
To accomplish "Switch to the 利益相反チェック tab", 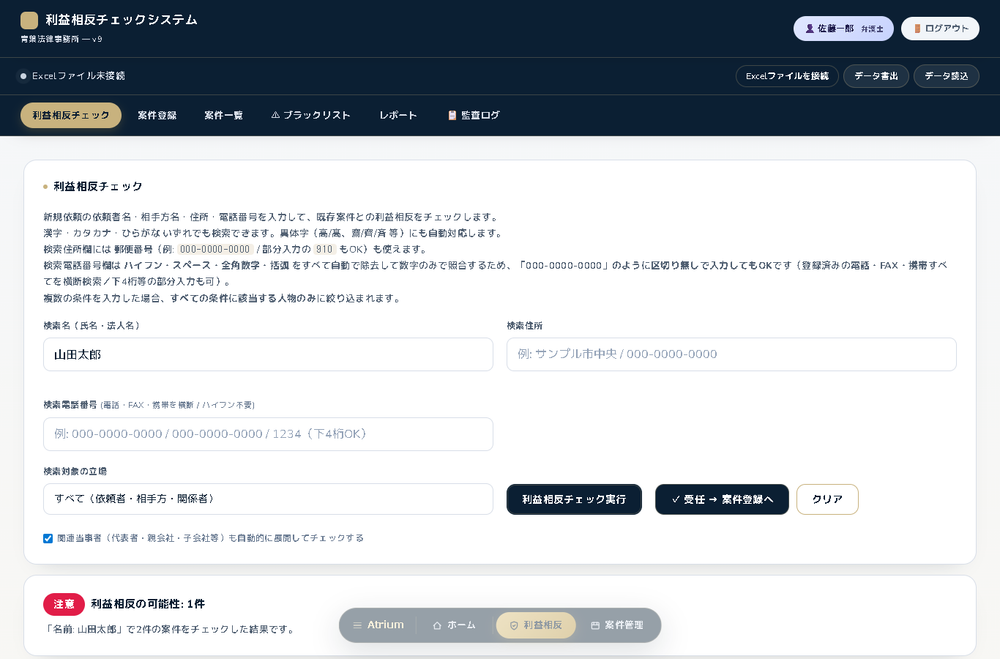I will point(71,115).
